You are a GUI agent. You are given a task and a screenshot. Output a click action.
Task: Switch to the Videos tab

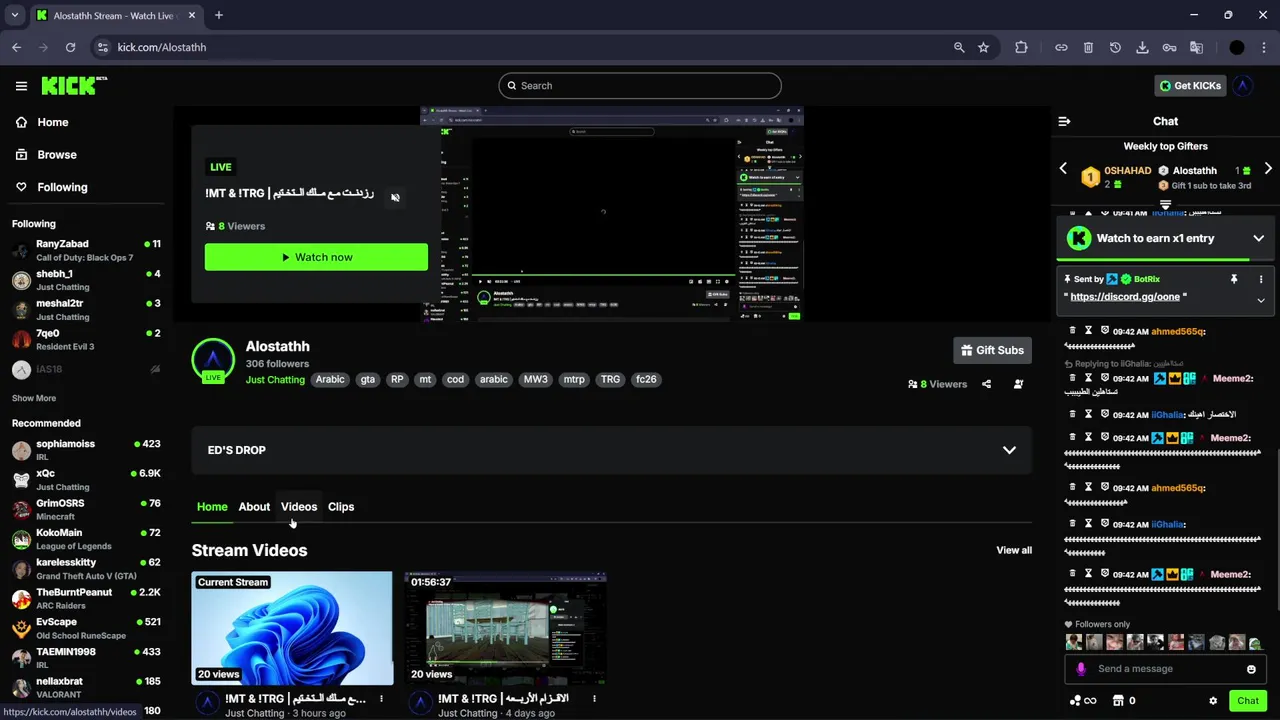(x=299, y=507)
